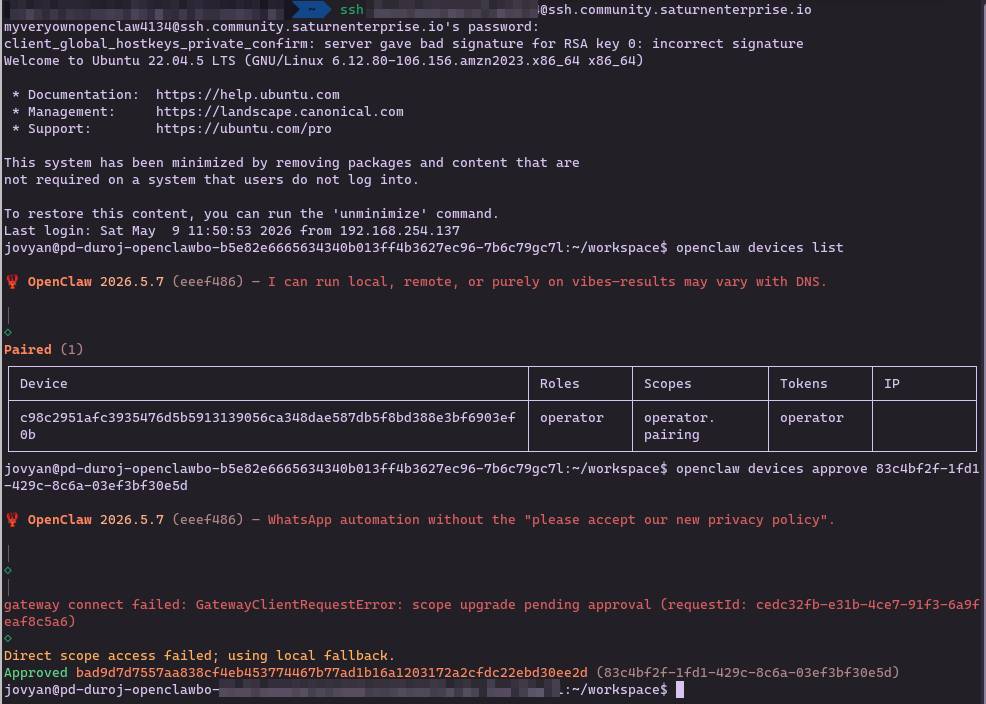Click the 'ssh' command at the top
Image resolution: width=986 pixels, height=704 pixels.
(352, 9)
